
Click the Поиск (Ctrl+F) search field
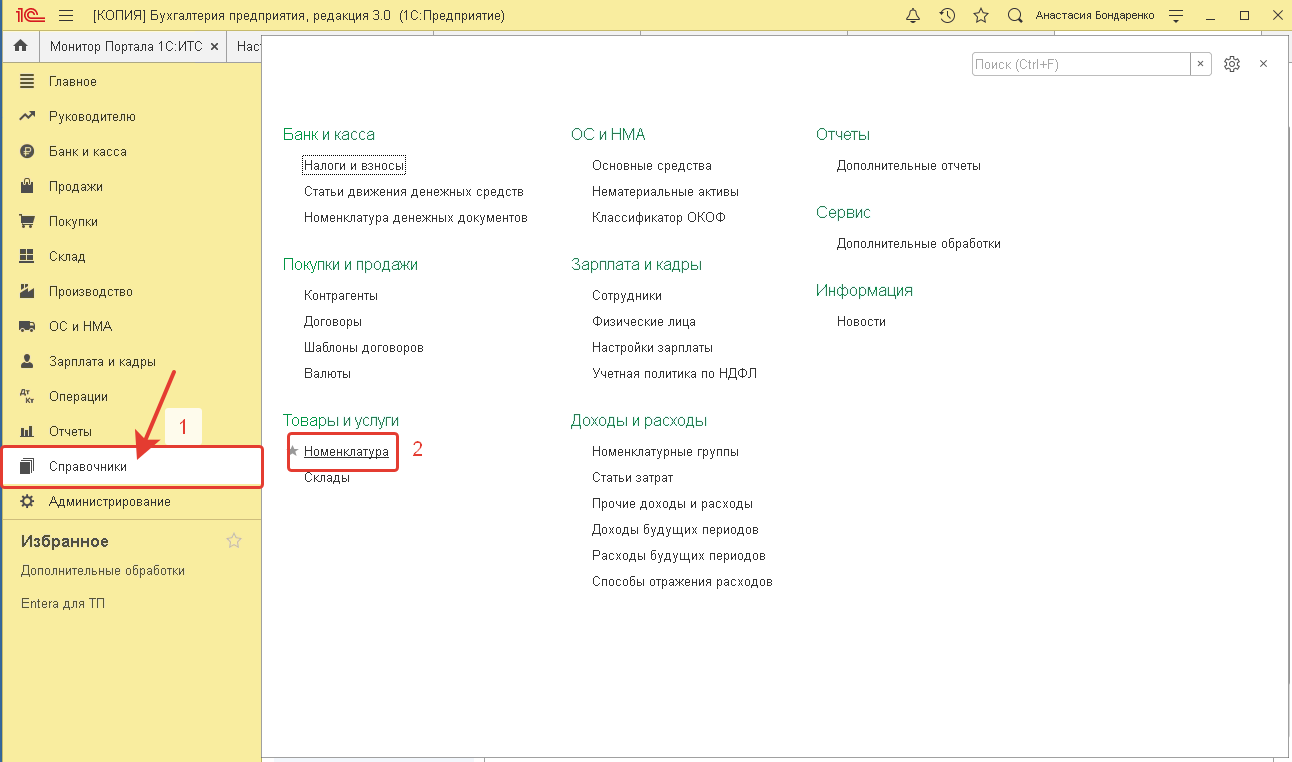point(1081,64)
